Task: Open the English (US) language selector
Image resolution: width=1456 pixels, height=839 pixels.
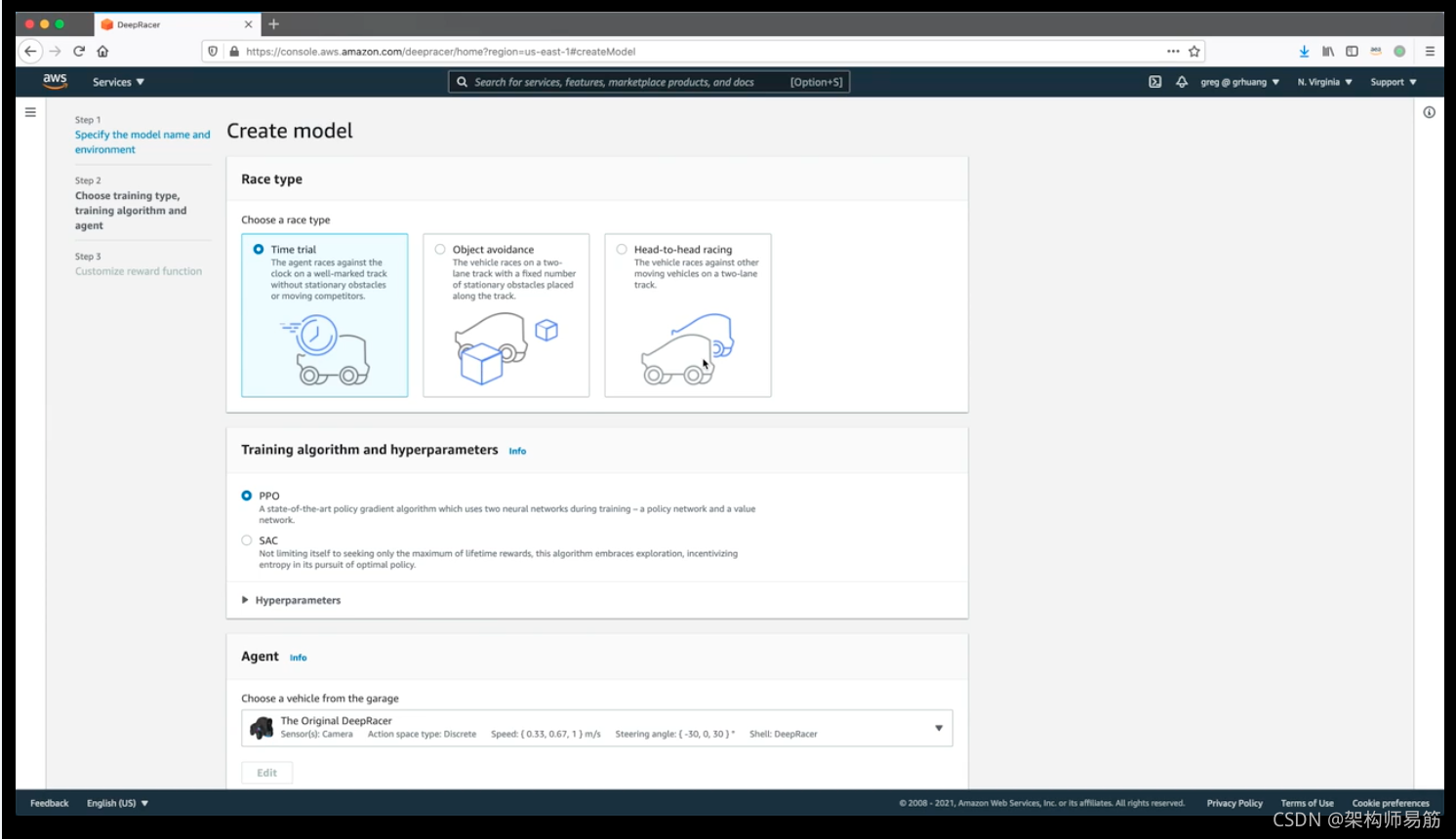Action: (x=117, y=804)
